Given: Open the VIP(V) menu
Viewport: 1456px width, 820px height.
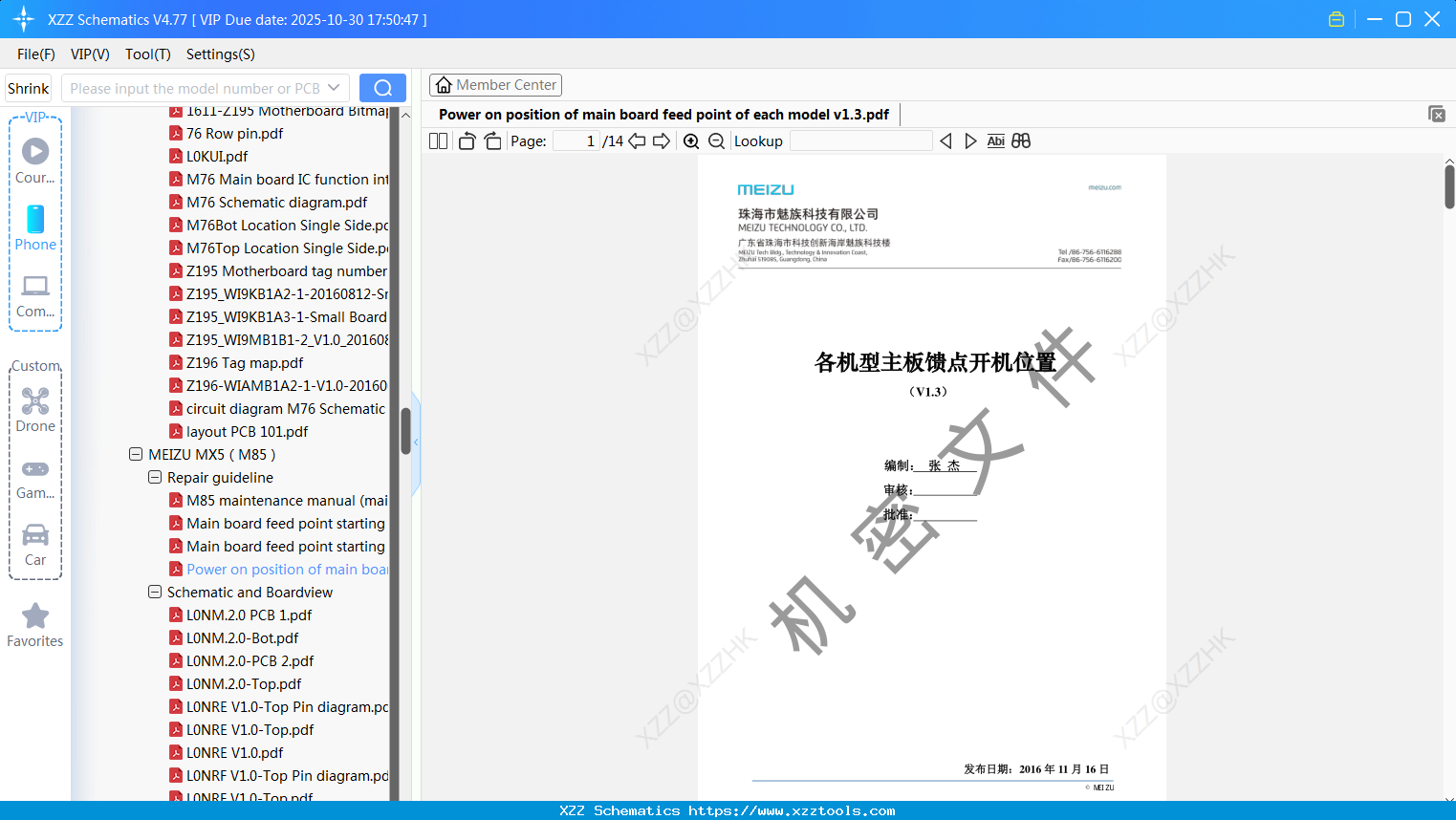Looking at the screenshot, I should pos(89,54).
